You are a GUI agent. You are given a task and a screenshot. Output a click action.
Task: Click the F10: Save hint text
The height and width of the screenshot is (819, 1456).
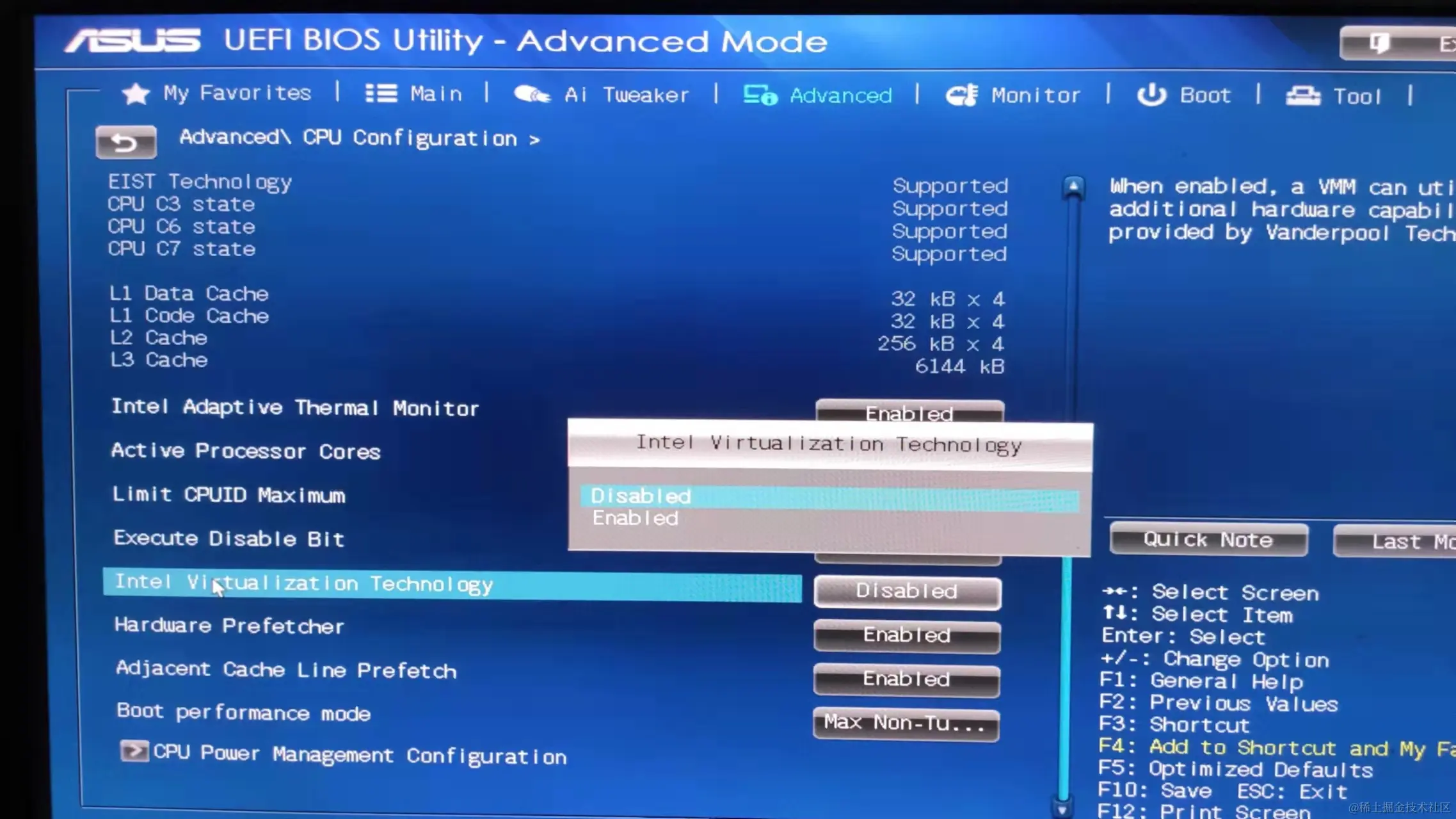pos(1155,791)
